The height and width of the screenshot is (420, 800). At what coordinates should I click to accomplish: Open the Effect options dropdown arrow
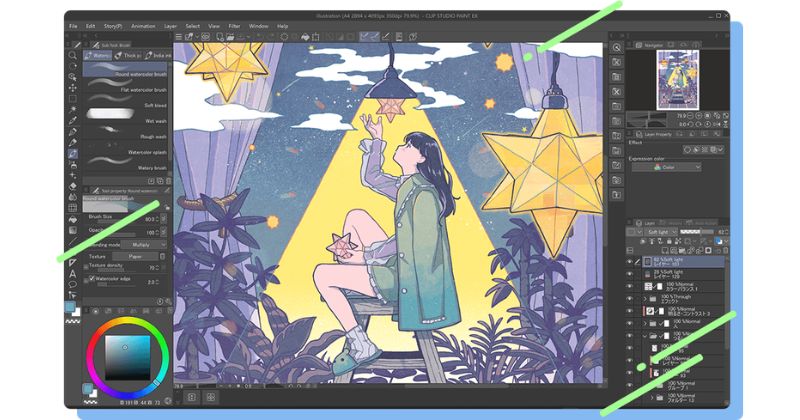click(720, 150)
